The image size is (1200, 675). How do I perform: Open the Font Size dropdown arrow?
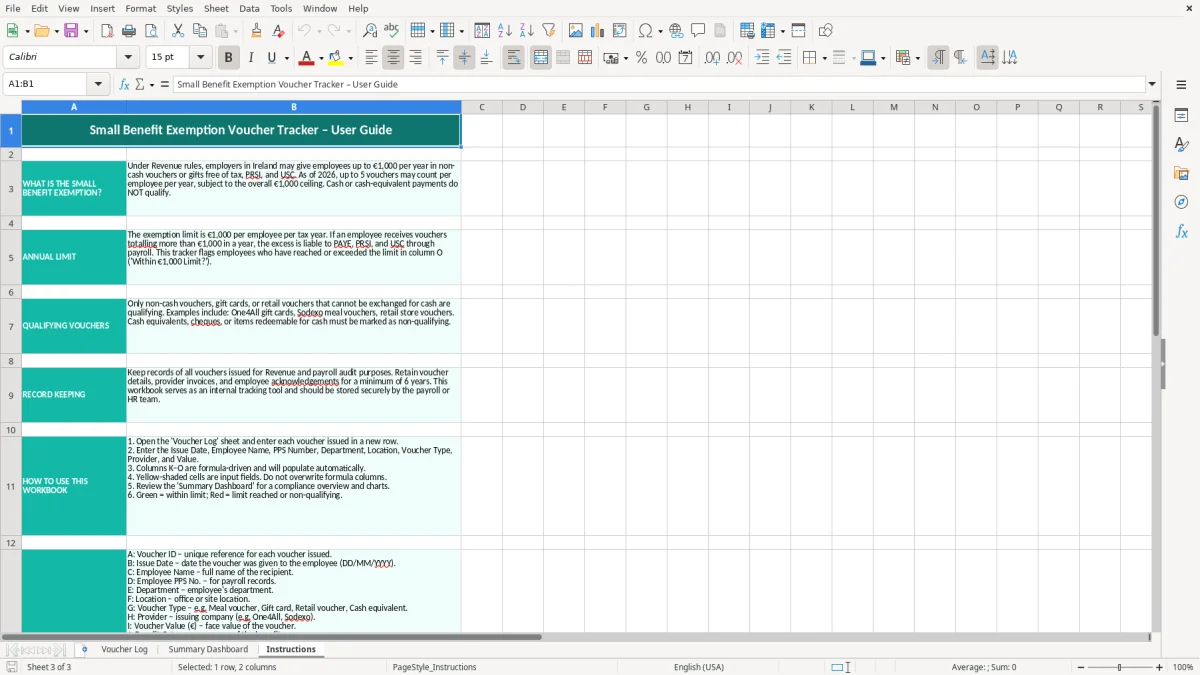pos(200,58)
